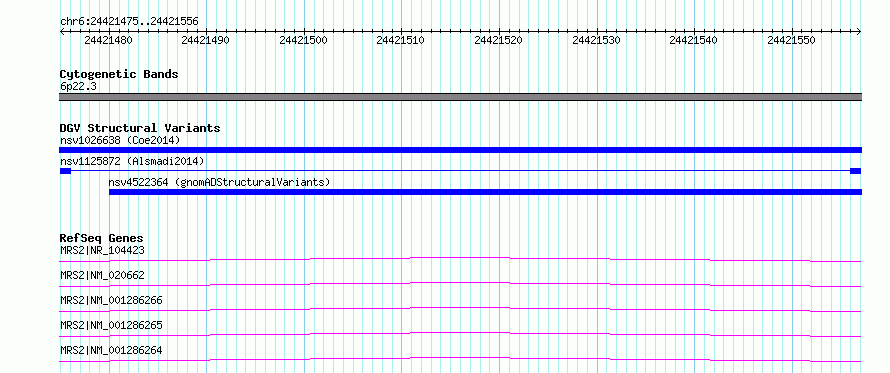Click ruler position 24421500
This screenshot has height=373, width=890.
pos(304,40)
